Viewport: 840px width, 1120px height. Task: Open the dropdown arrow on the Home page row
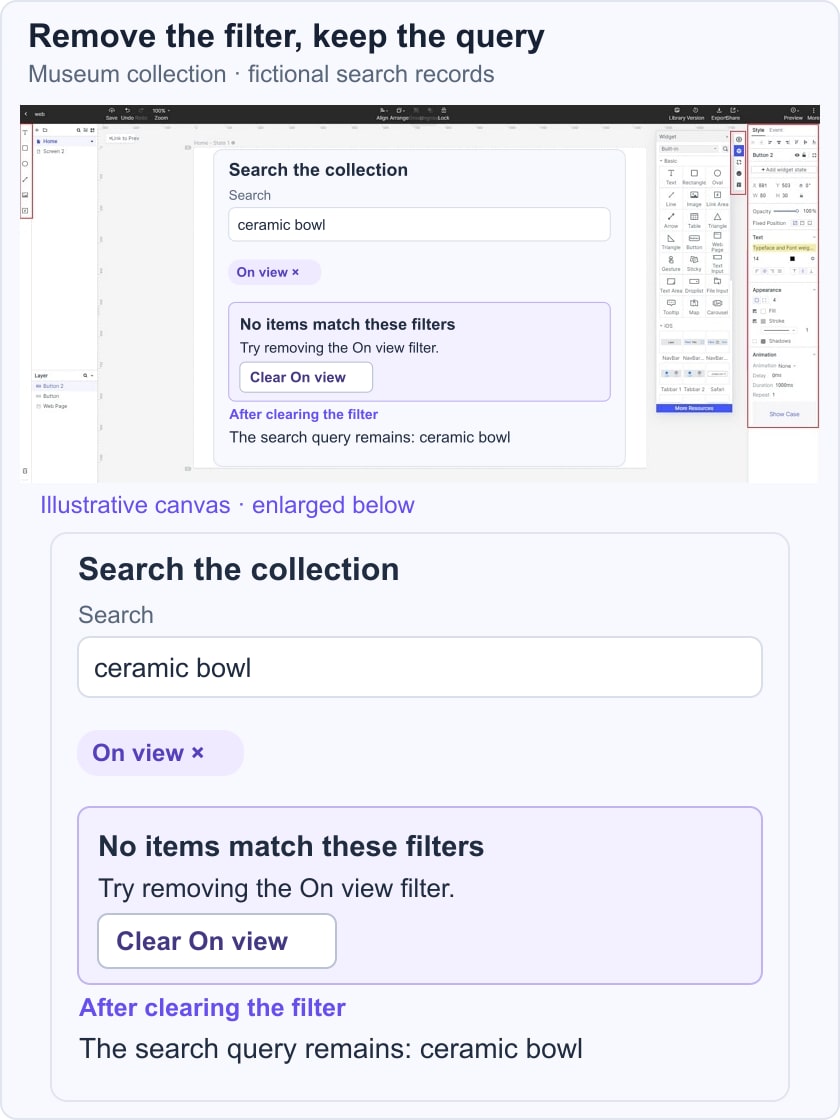91,141
